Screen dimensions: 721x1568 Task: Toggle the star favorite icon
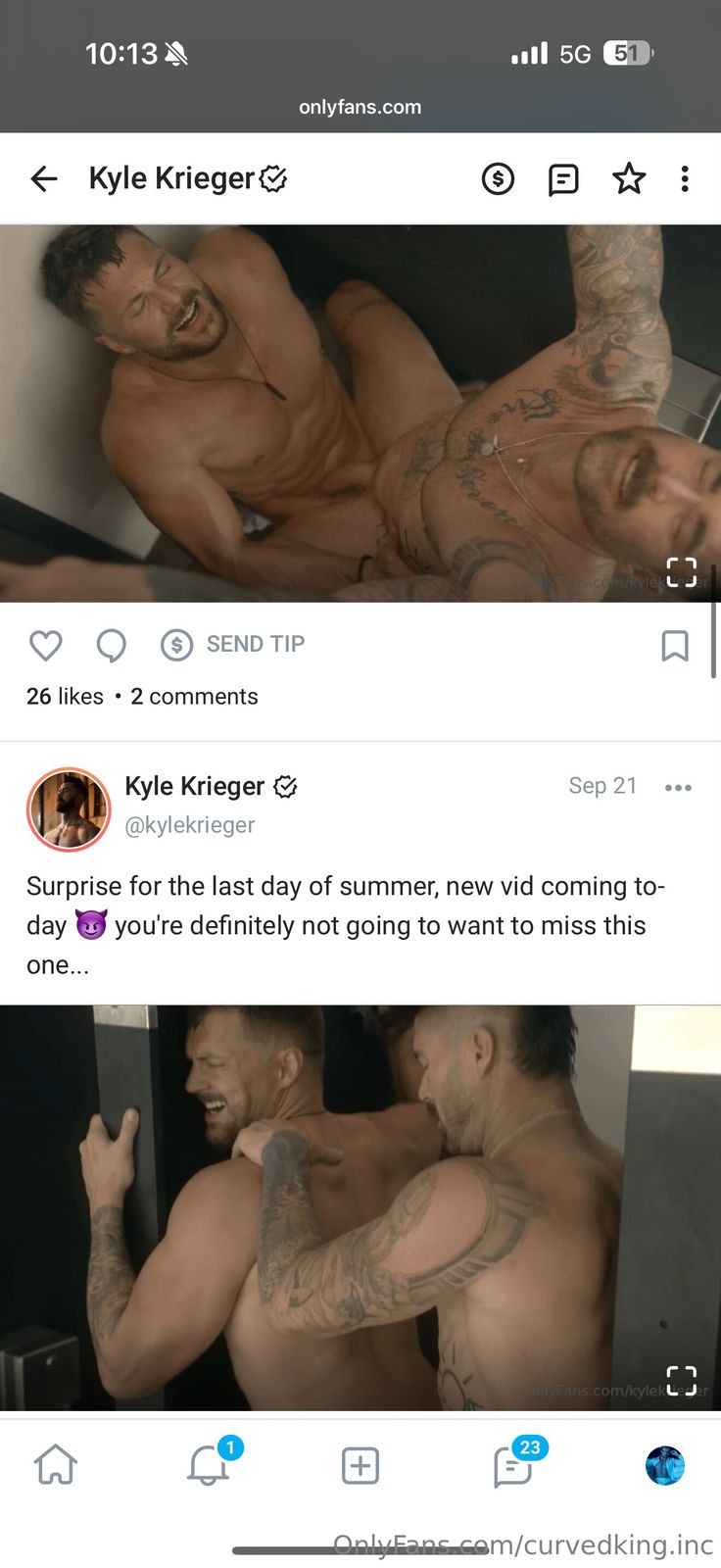(629, 178)
